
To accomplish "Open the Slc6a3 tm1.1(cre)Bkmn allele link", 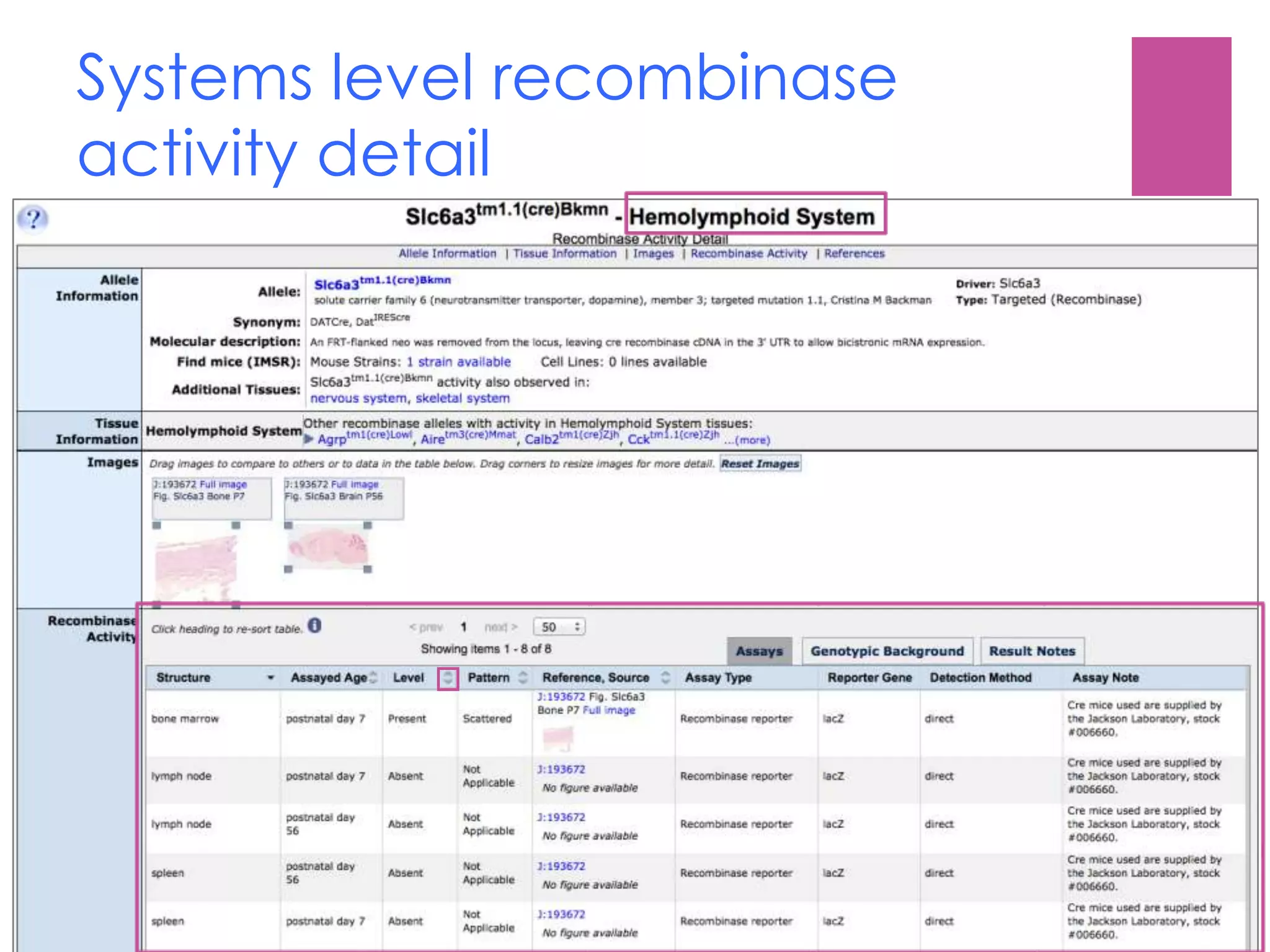I will click(382, 283).
